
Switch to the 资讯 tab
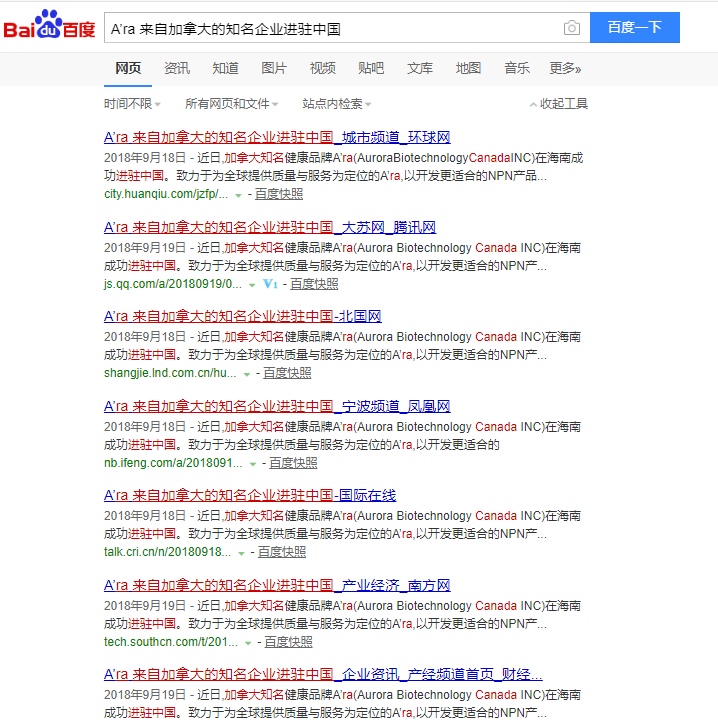pyautogui.click(x=177, y=68)
